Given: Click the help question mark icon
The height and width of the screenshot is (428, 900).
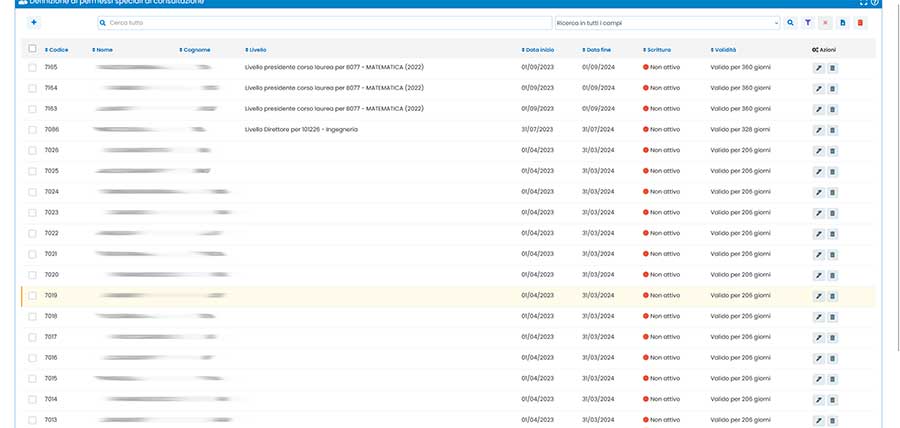Looking at the screenshot, I should 875,3.
